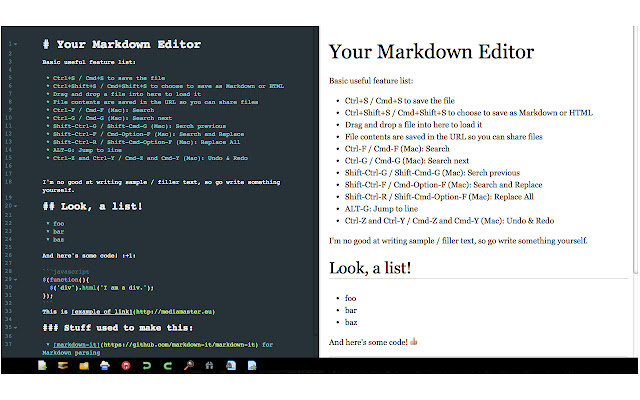Screen dimensions: 640x400
Task: Click the line number 18 in the gutter
Action: 9,182
